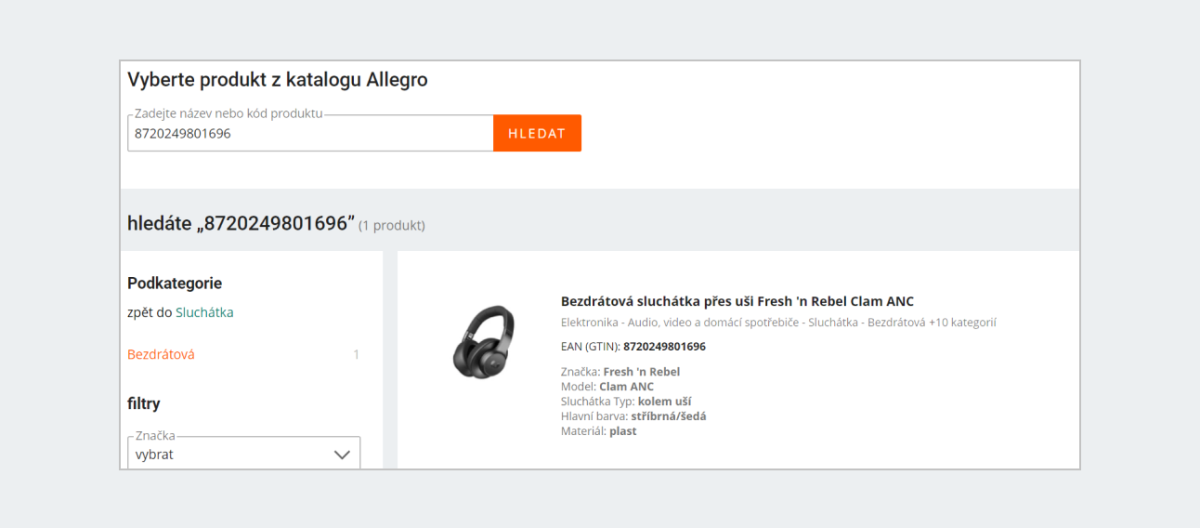Select the Bezdrátová subcategory
Screen dimensions: 1200x528
tap(161, 354)
